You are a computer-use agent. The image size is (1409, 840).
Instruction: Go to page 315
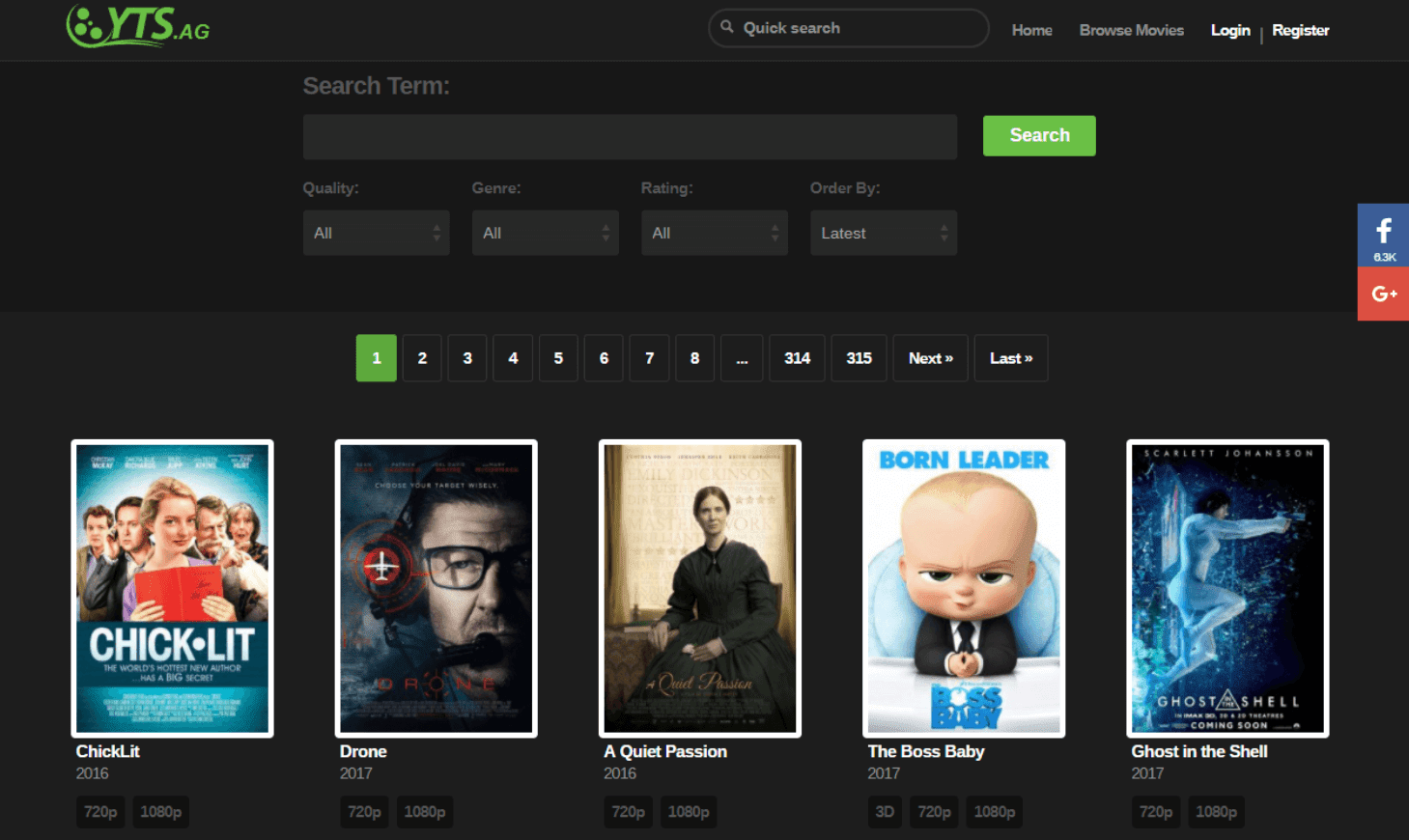coord(859,358)
